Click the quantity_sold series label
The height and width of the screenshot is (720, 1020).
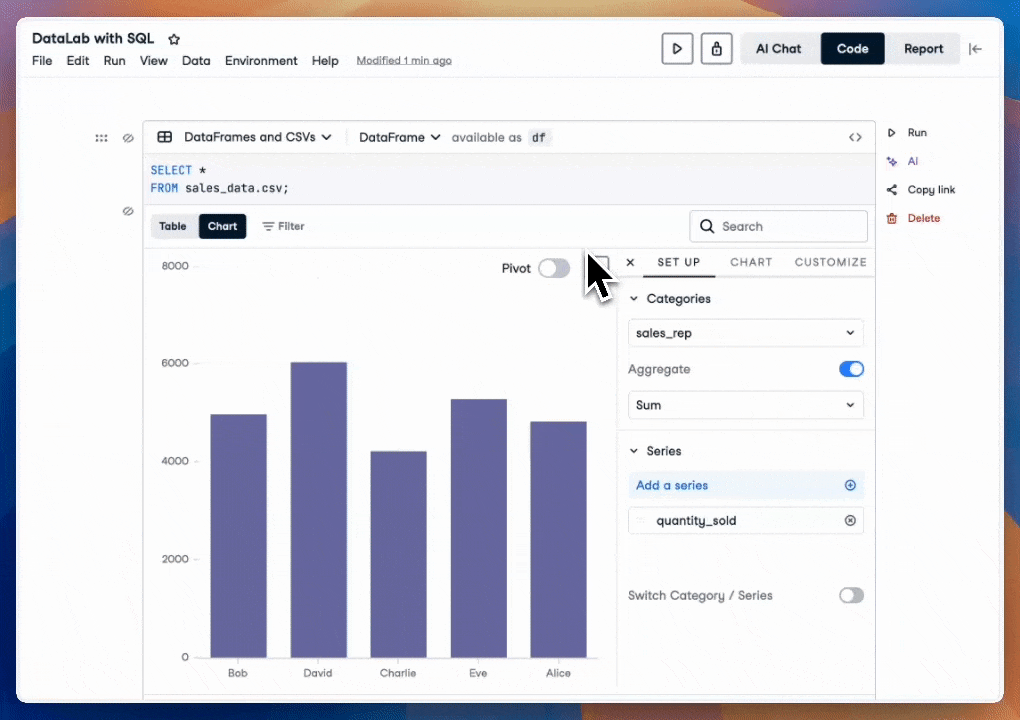[x=696, y=520]
